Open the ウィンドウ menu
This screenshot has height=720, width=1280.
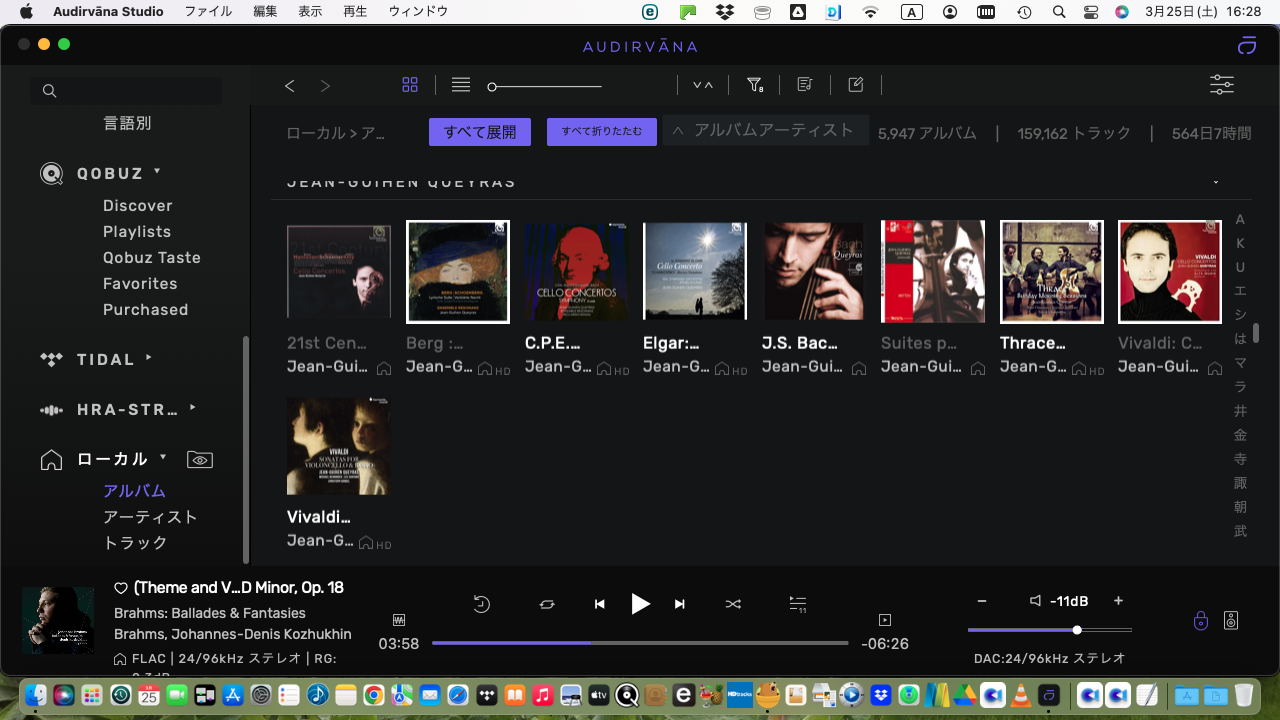[x=418, y=12]
